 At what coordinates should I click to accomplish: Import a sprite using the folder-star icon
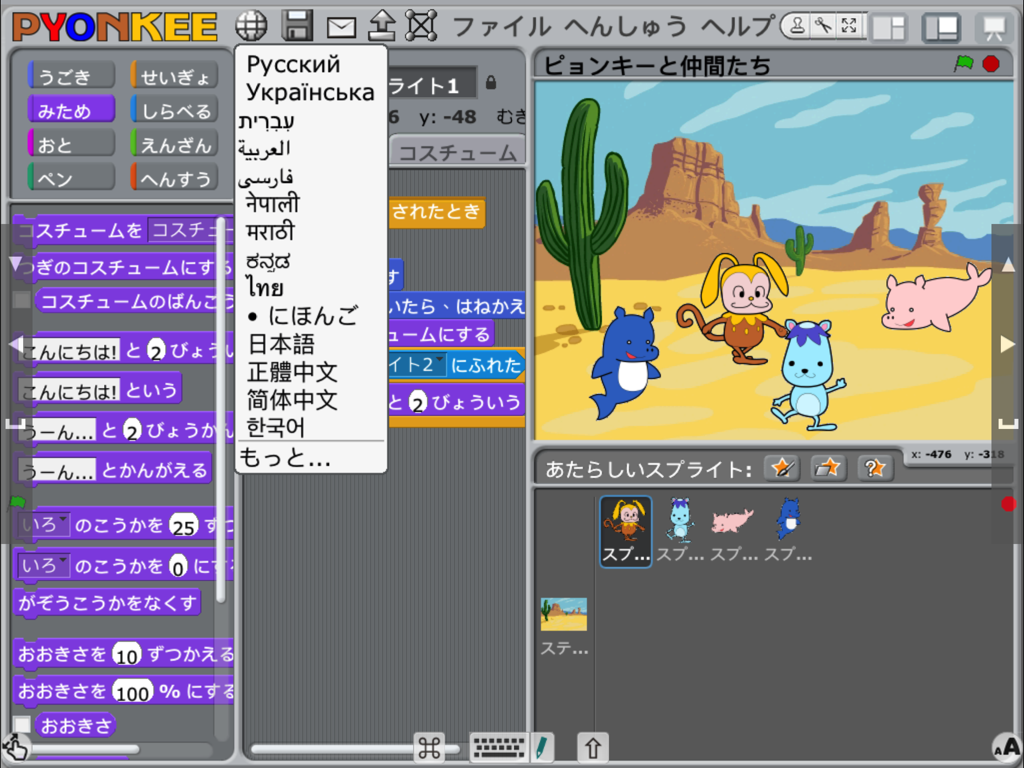[829, 467]
